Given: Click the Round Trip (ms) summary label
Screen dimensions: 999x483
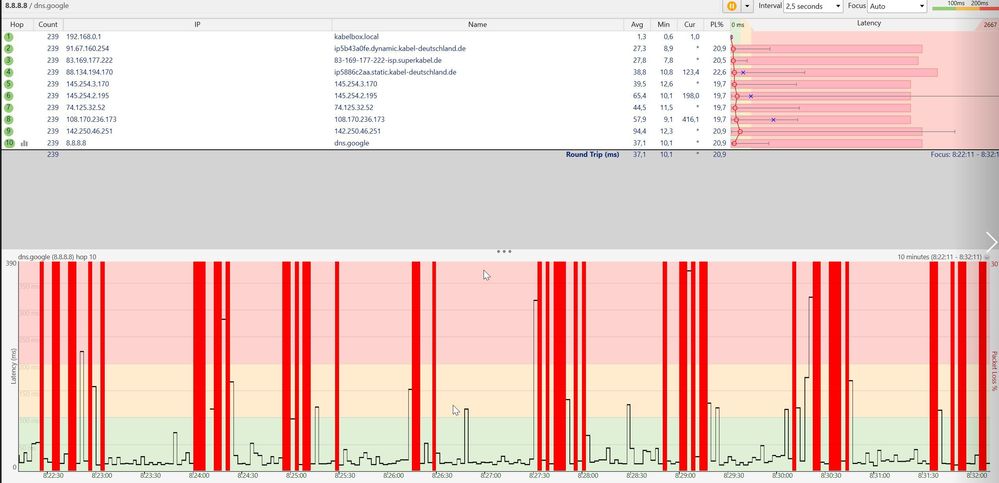Looking at the screenshot, I should (593, 154).
